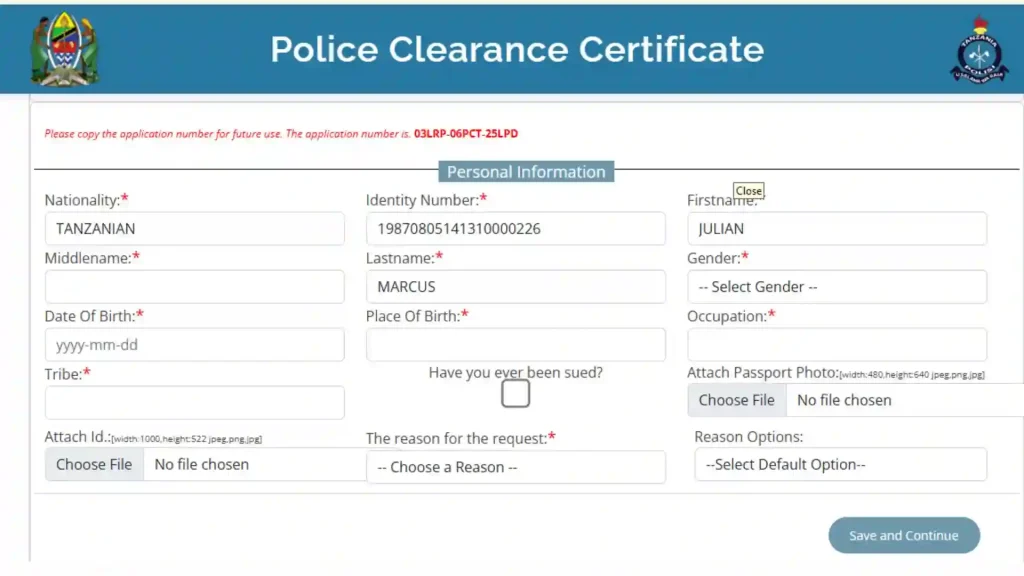Select the Firstname field containing JULIAN

pos(837,229)
